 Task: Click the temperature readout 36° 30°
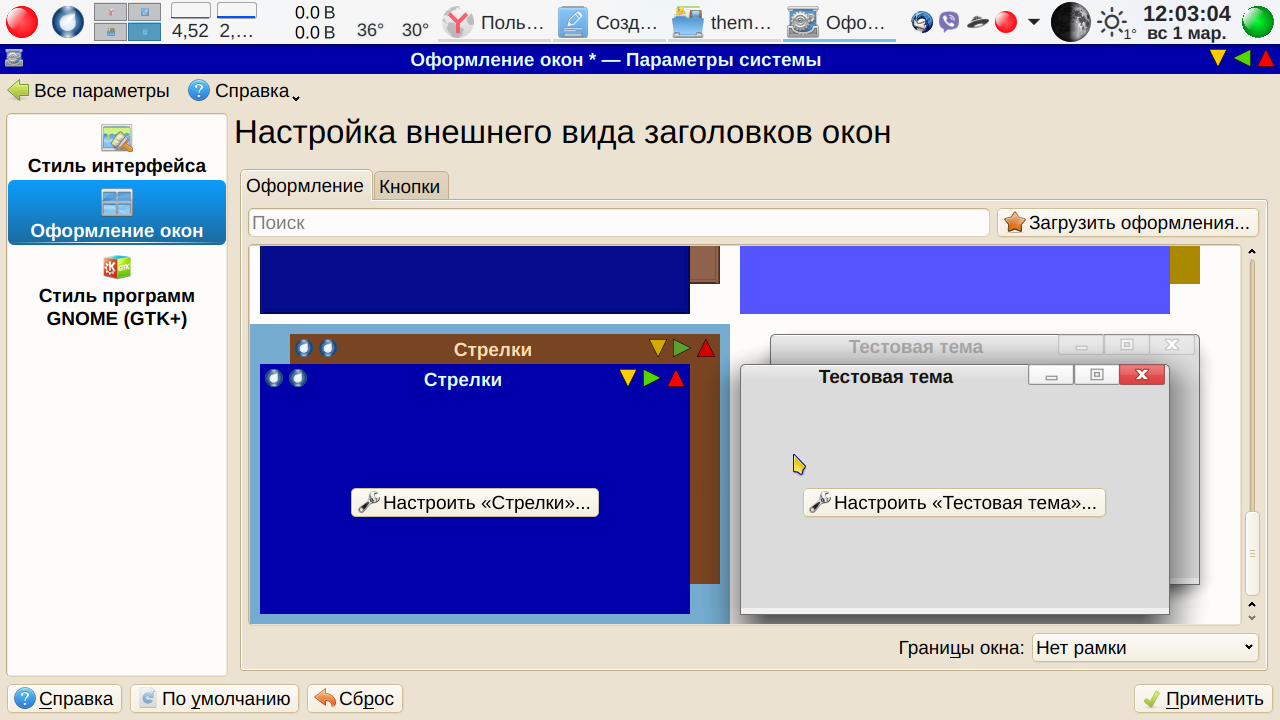[x=393, y=30]
